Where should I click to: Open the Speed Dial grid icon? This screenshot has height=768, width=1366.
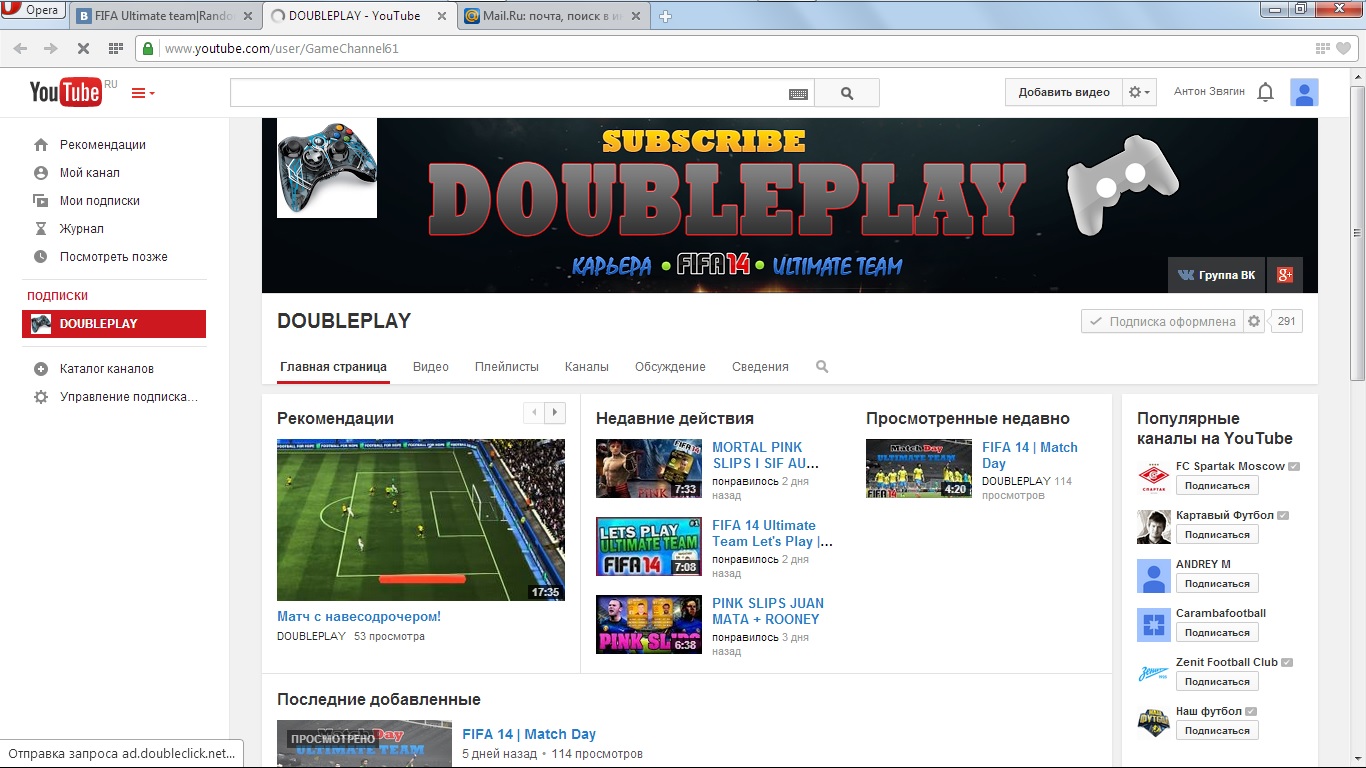(115, 48)
